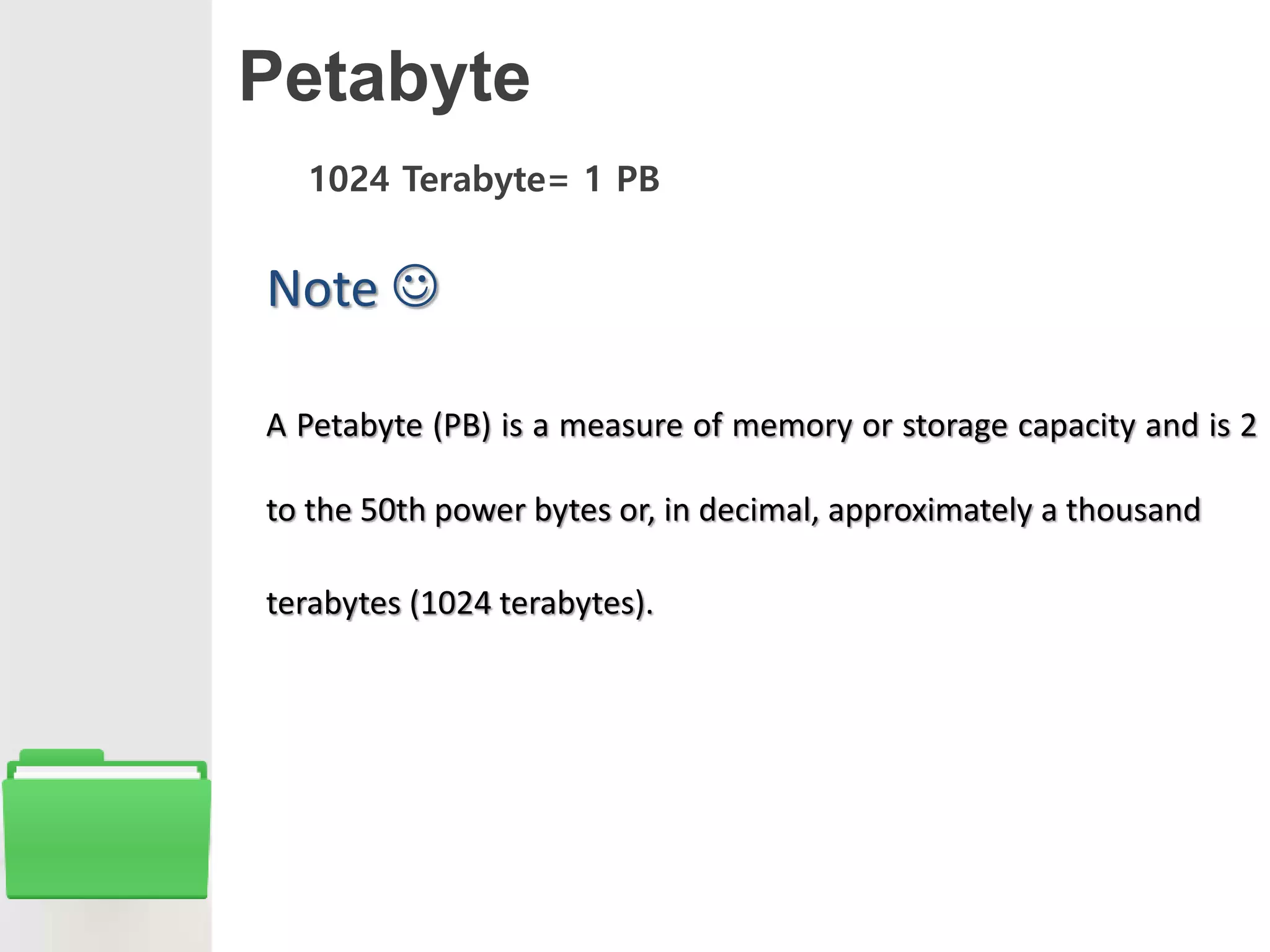The height and width of the screenshot is (952, 1270).
Task: Click the word "thousand" ending the second line
Action: coord(1134,510)
